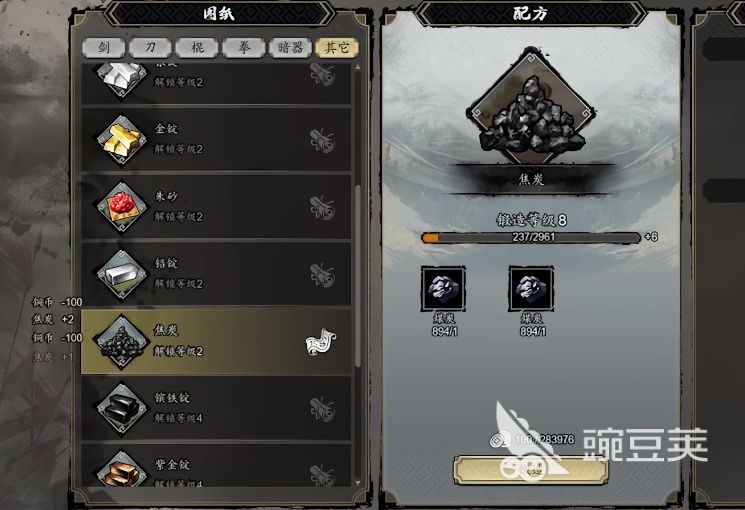Click the first 煤炭 material slot
Screen dimensions: 745x510
tap(443, 289)
